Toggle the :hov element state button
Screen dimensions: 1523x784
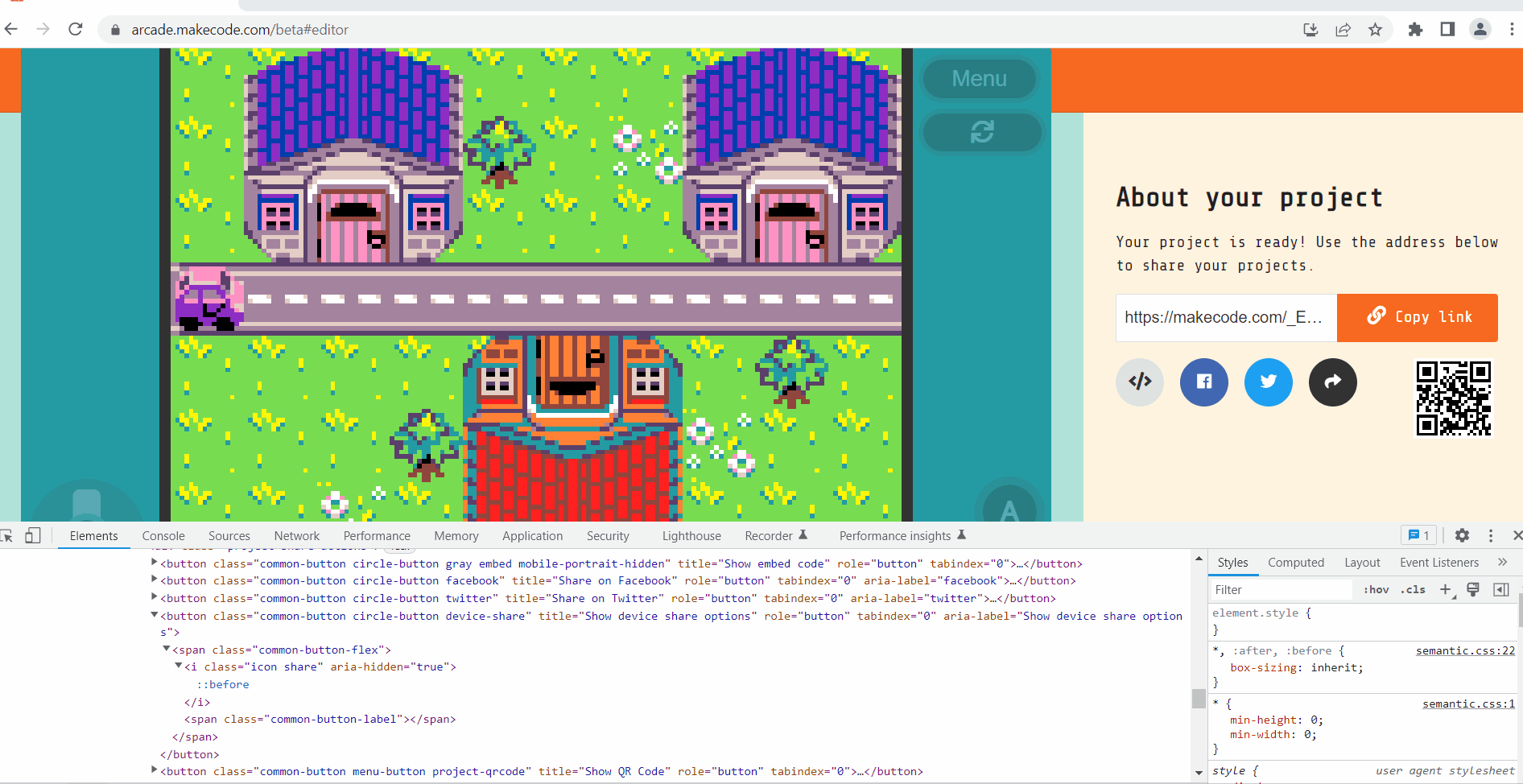tap(1376, 590)
